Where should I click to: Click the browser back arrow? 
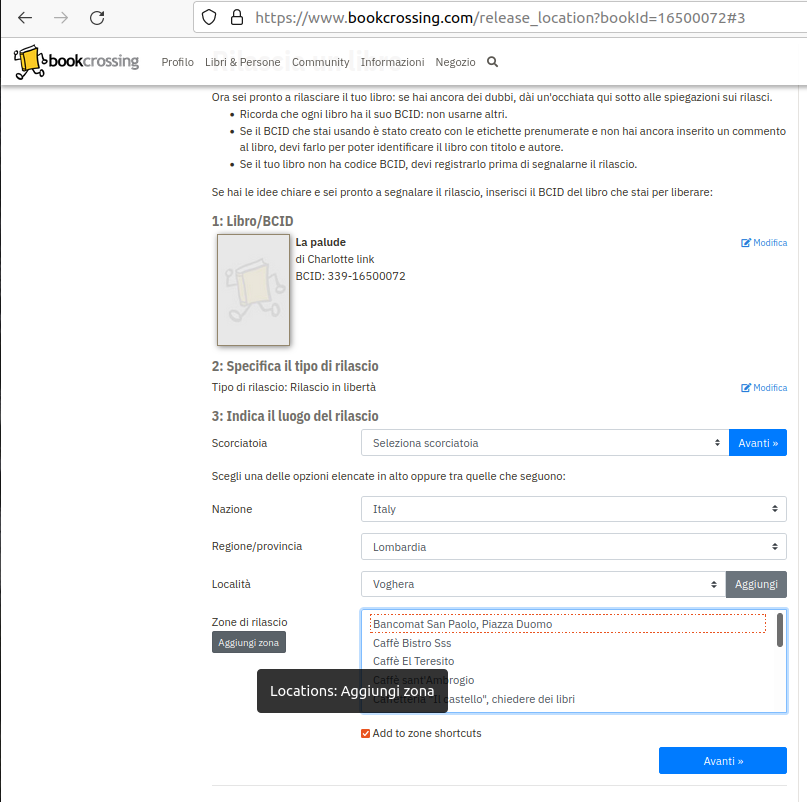click(25, 18)
